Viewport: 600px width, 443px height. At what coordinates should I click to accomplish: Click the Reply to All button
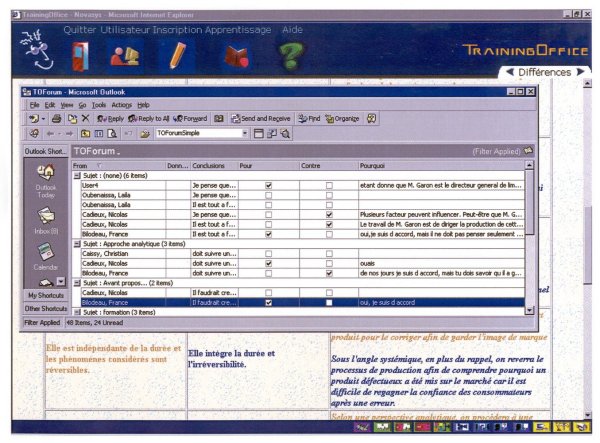click(148, 119)
